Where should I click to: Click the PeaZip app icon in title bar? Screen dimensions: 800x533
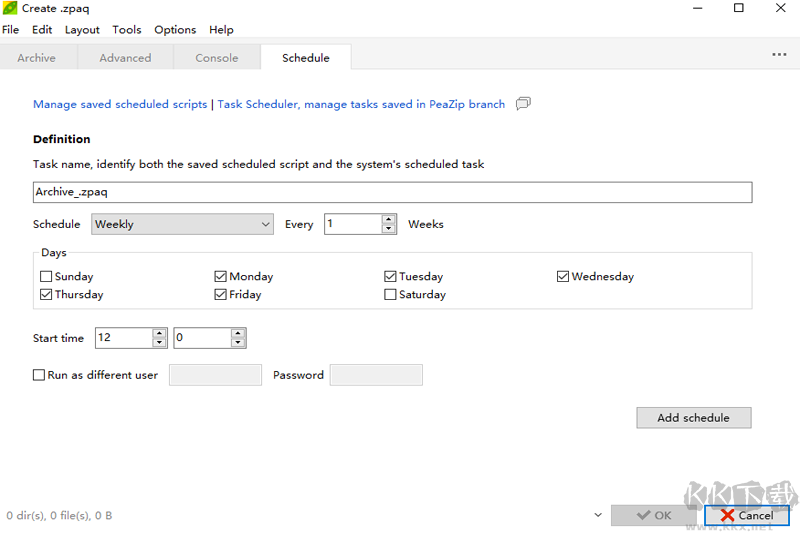pyautogui.click(x=10, y=8)
